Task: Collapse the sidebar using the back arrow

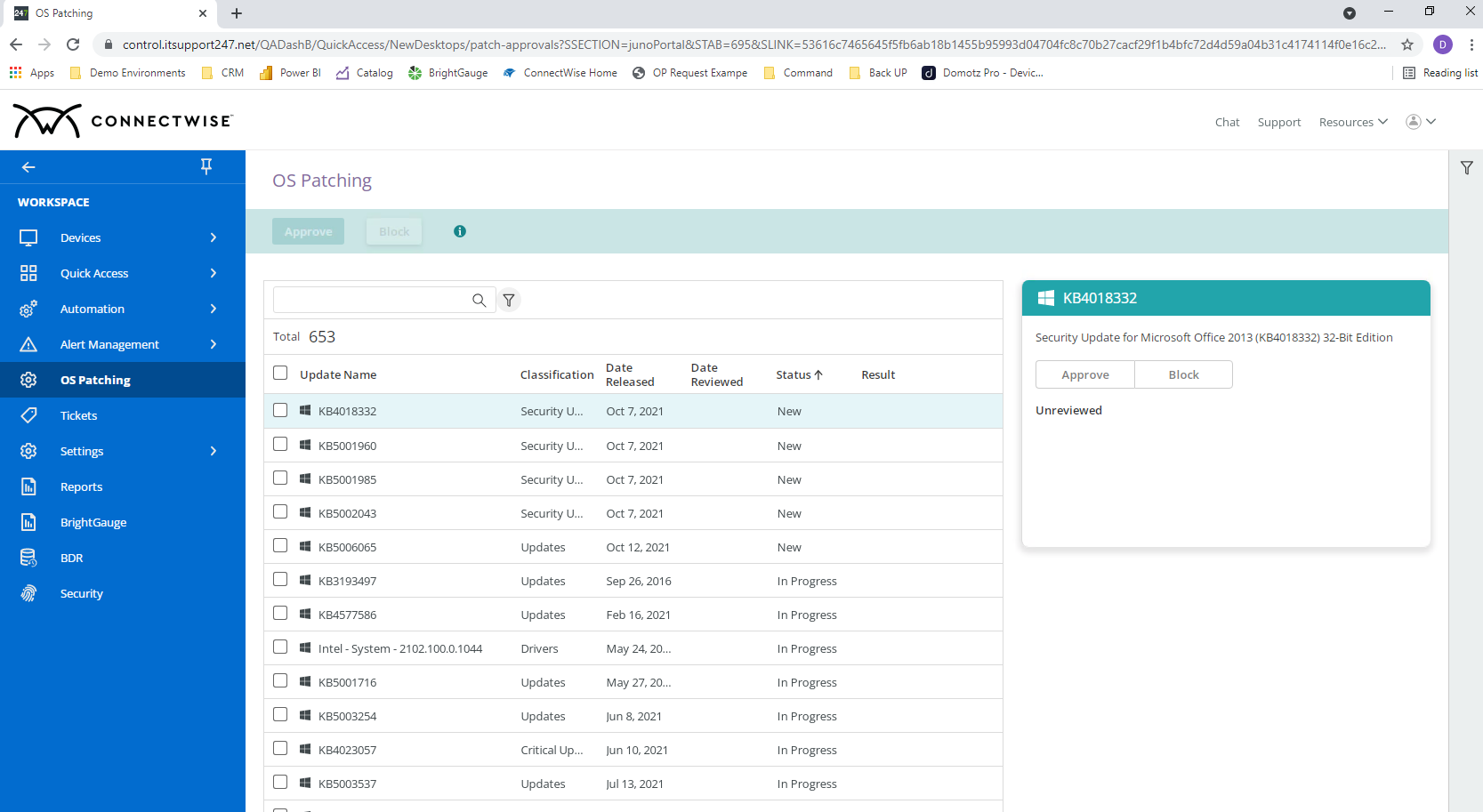Action: coord(28,167)
